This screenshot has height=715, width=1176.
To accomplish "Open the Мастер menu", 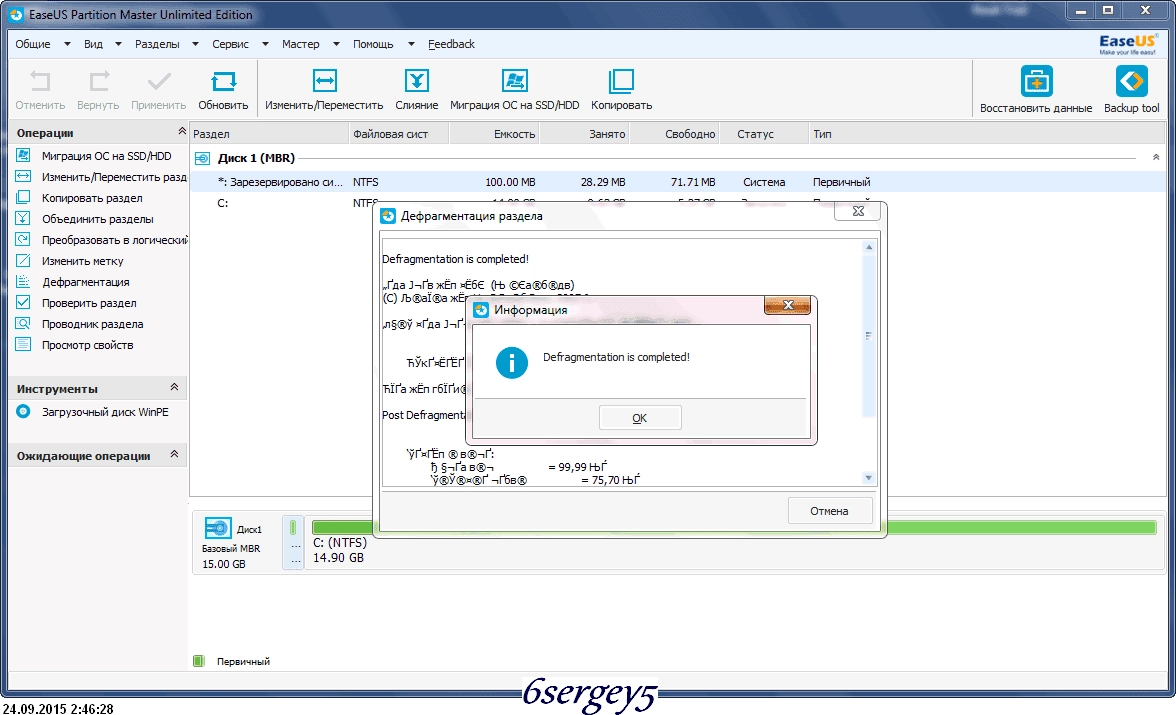I will tap(301, 44).
